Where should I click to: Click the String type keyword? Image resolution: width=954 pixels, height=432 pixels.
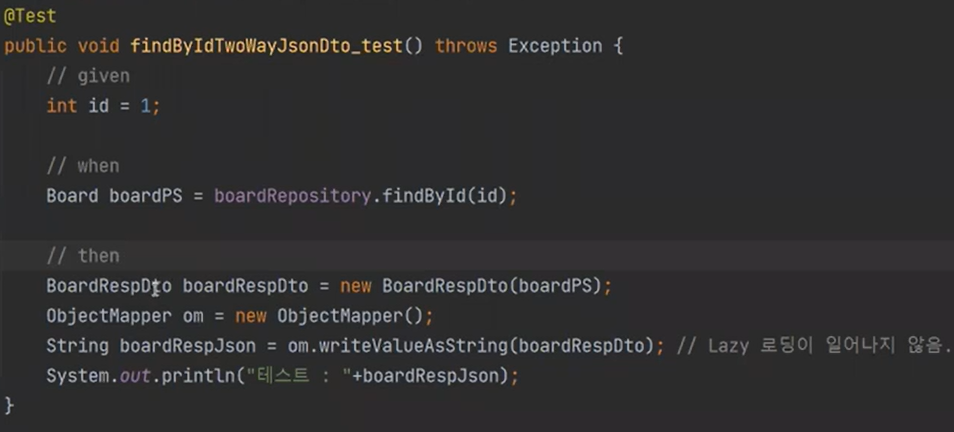pyautogui.click(x=77, y=346)
